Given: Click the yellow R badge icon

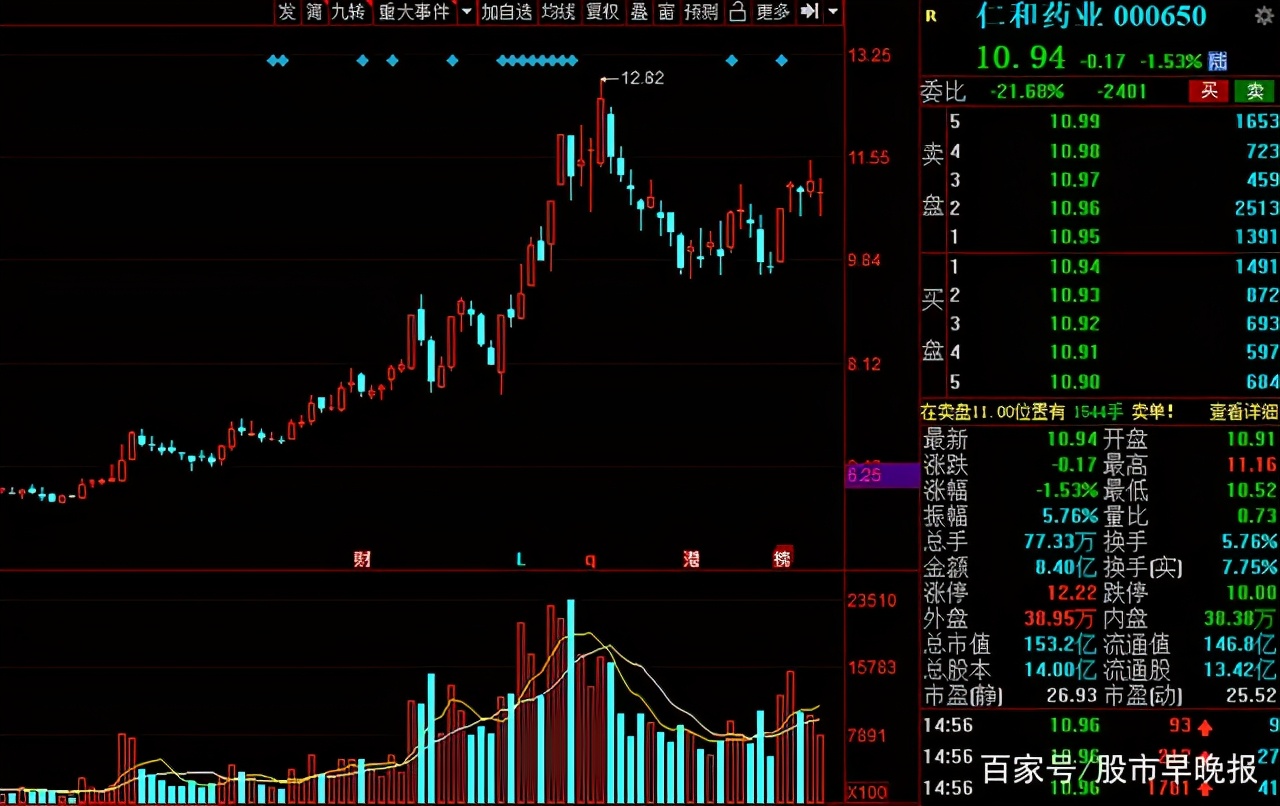Looking at the screenshot, I should click(x=931, y=16).
